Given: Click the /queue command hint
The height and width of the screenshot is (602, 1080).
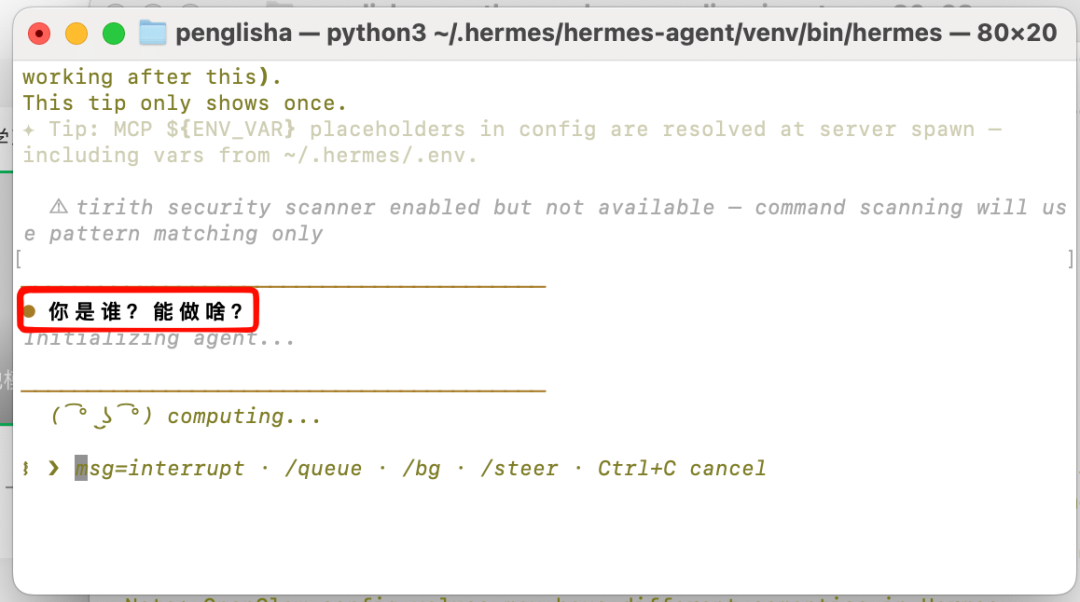Looking at the screenshot, I should tap(323, 469).
